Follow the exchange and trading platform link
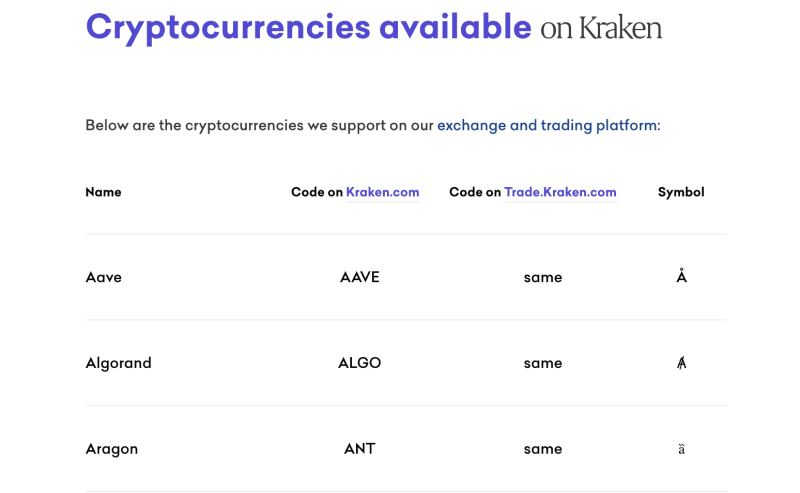800x493 pixels. (548, 125)
